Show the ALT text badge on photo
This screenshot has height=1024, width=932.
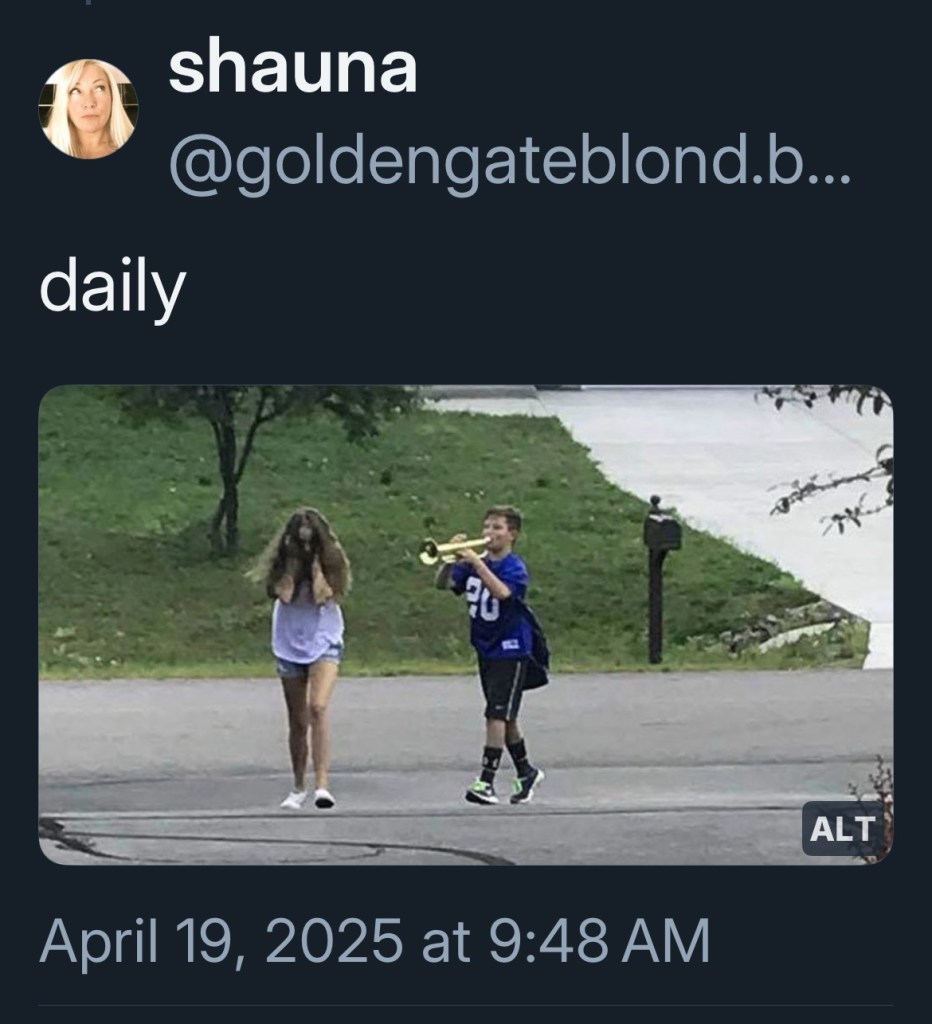842,829
